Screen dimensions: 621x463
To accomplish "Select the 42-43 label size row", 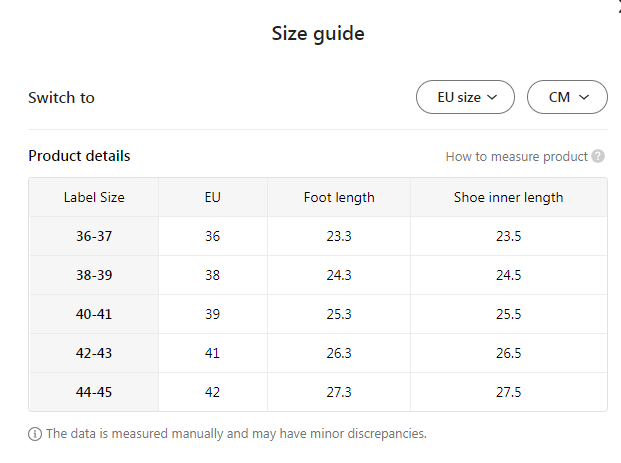I will pyautogui.click(x=94, y=353).
